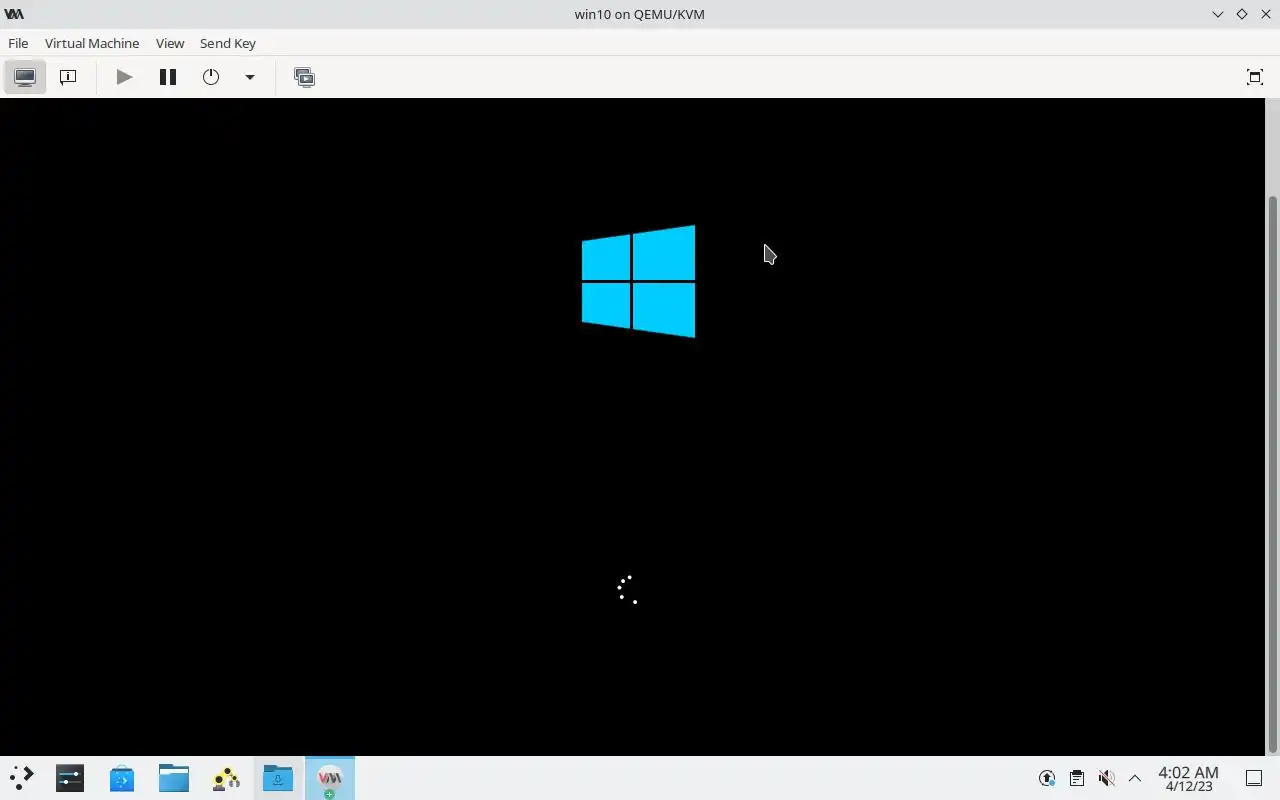Open the Send Key menu
Image resolution: width=1280 pixels, height=800 pixels.
click(228, 43)
